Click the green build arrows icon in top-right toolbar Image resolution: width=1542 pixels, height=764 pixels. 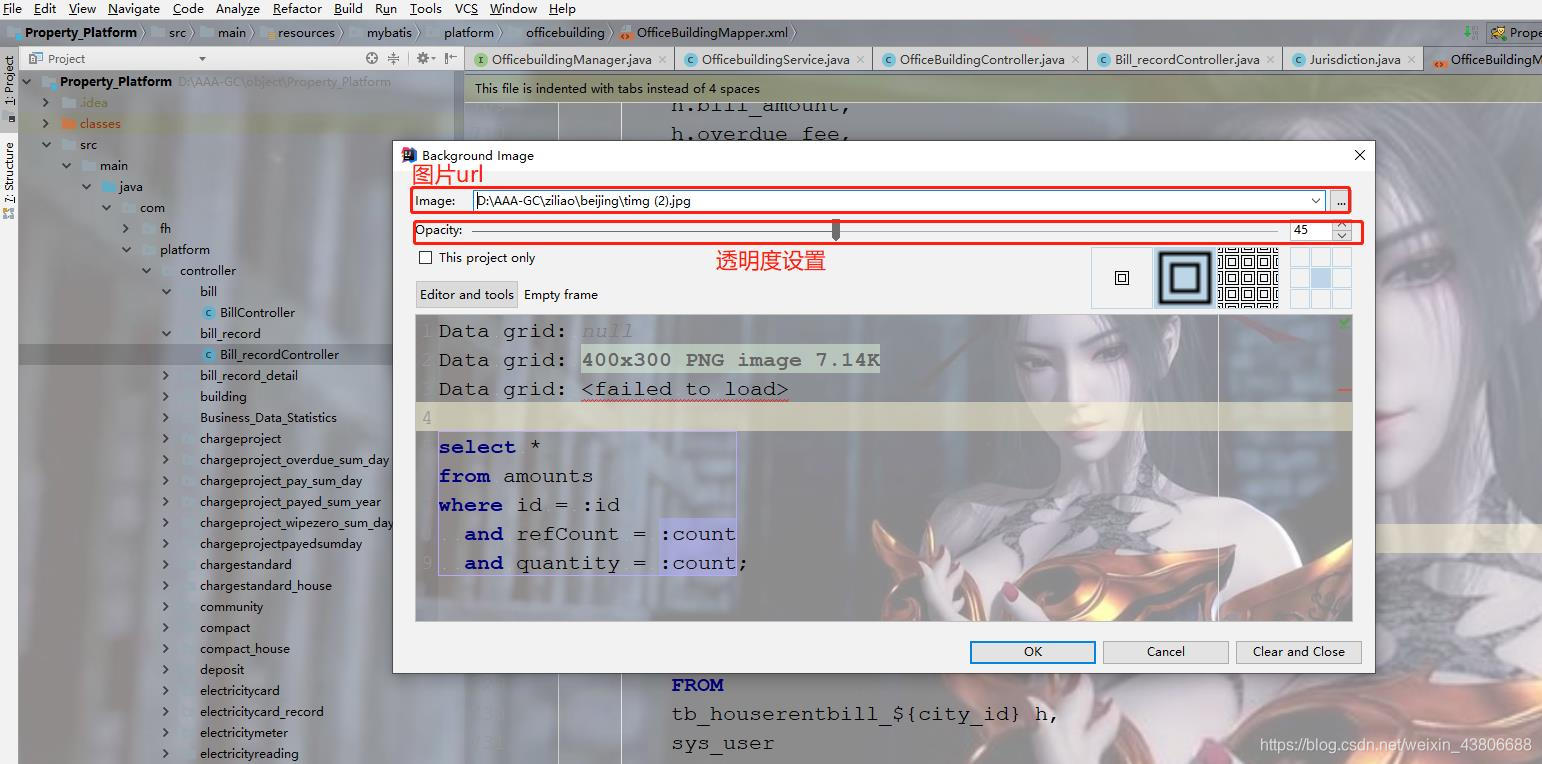[1470, 33]
